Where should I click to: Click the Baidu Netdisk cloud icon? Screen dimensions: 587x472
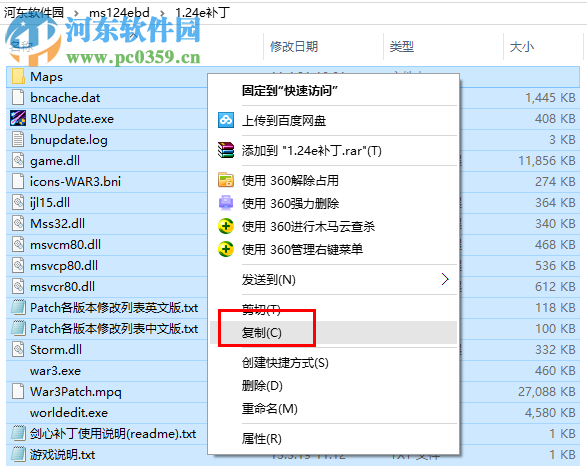point(226,120)
